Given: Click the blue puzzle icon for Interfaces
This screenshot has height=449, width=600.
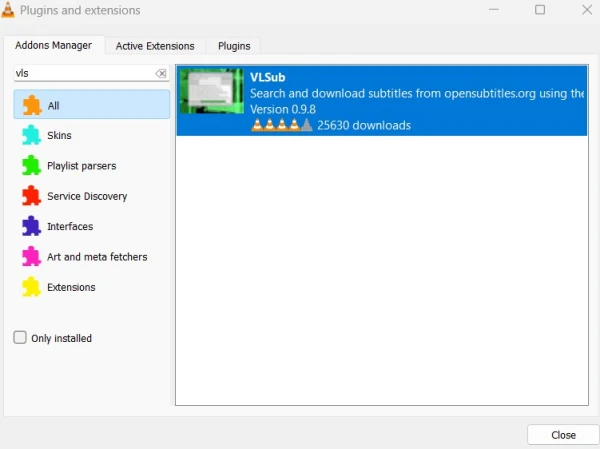Looking at the screenshot, I should pos(31,226).
